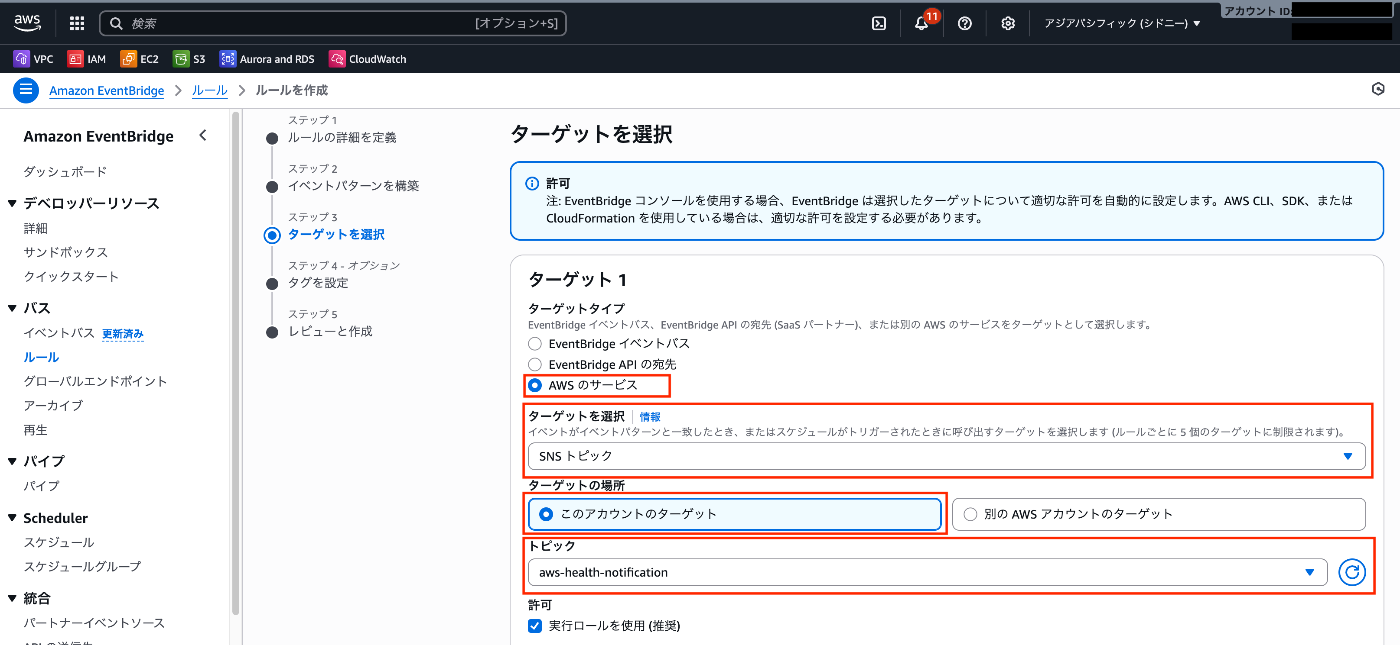This screenshot has height=645, width=1400.
Task: Open CloudWatch service shortcut
Action: pyautogui.click(x=368, y=59)
